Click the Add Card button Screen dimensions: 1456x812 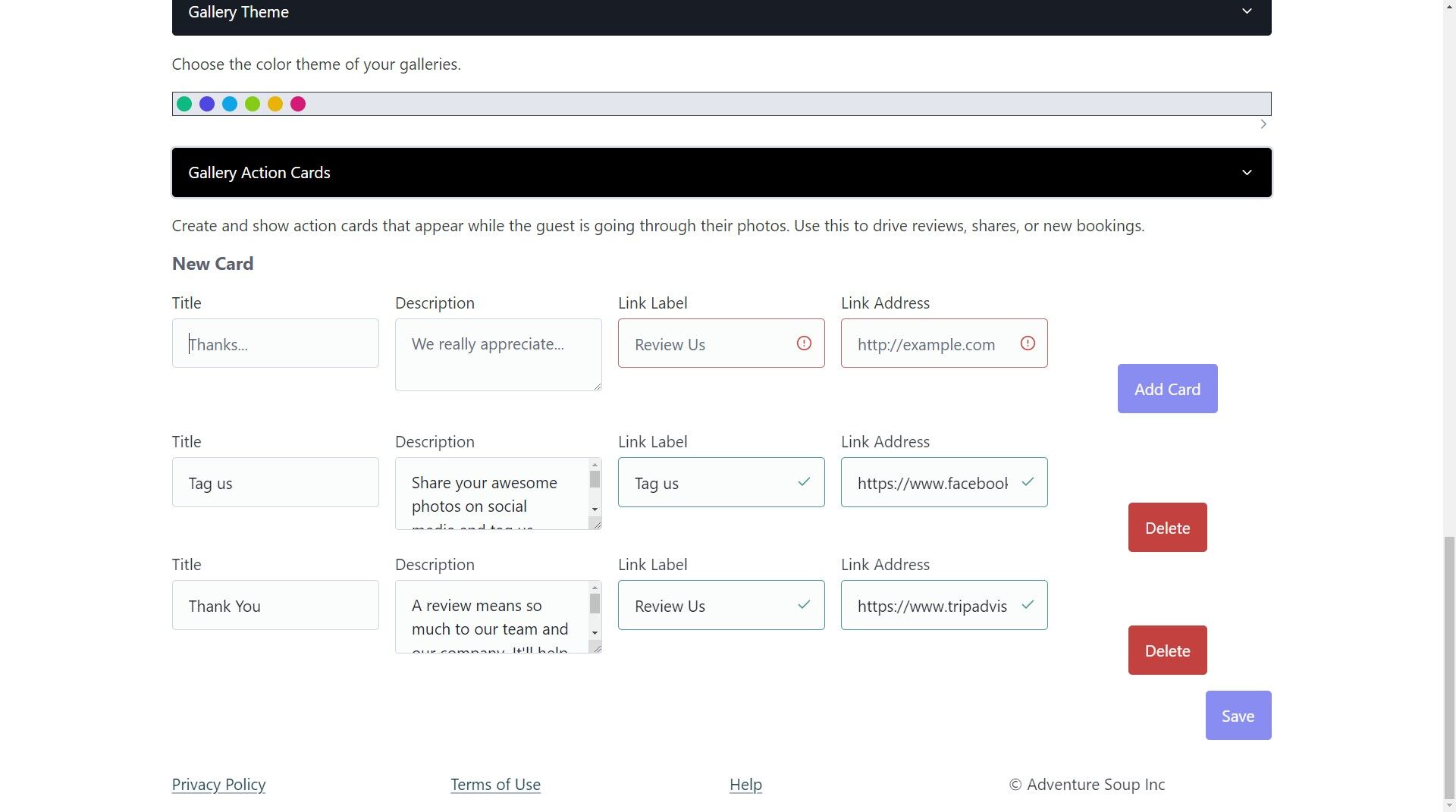tap(1167, 389)
